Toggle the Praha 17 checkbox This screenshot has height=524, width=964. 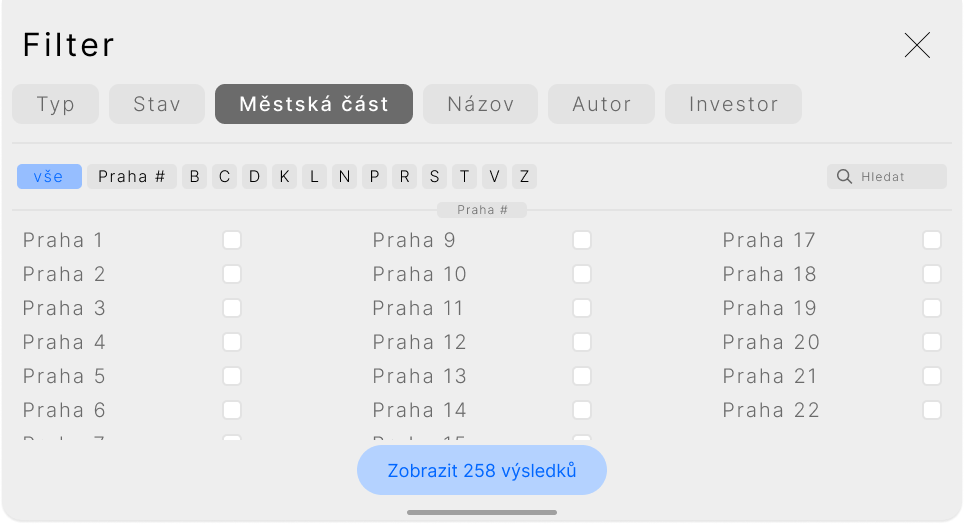[x=931, y=240]
